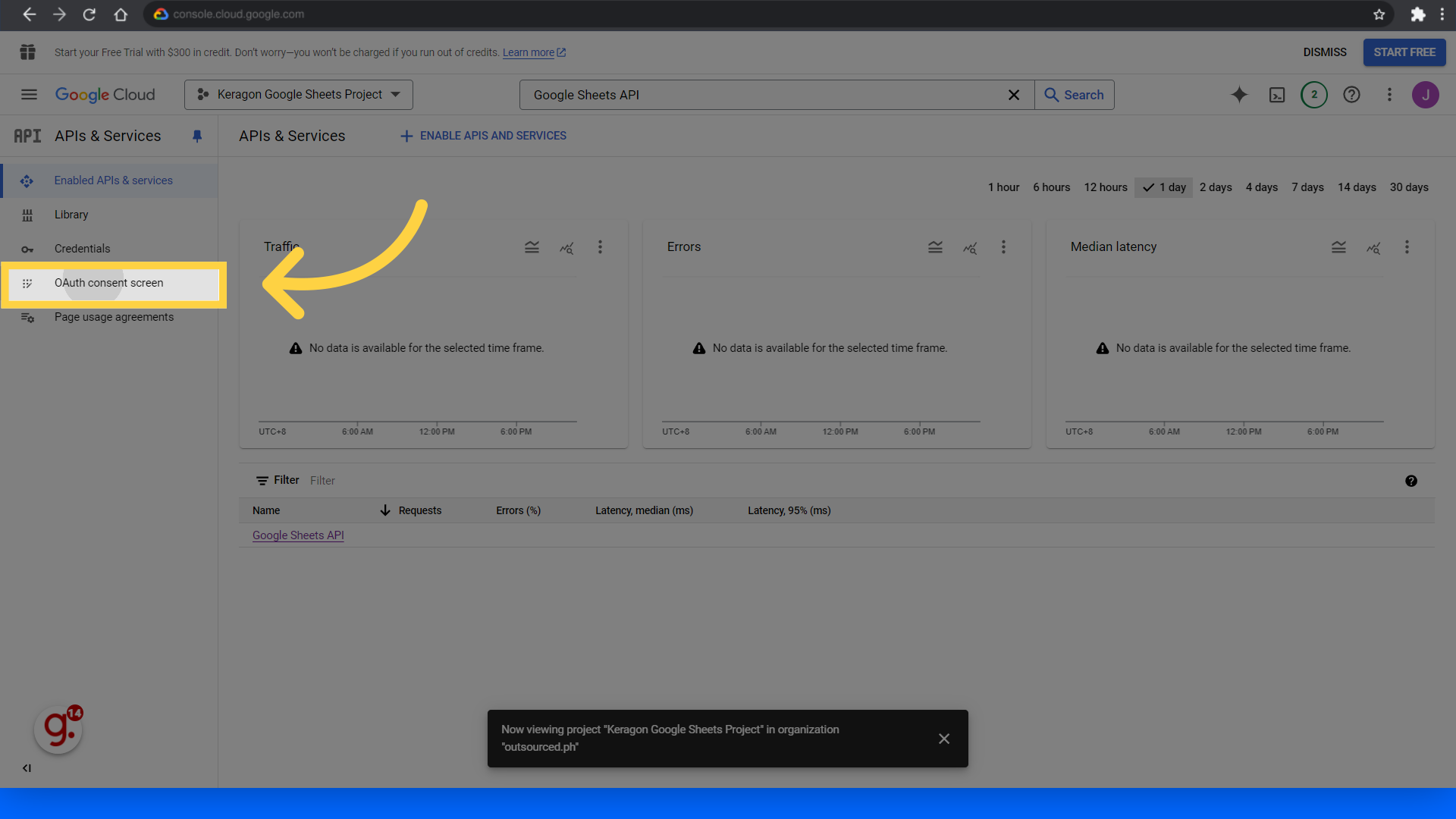Select the 7 days time range

[x=1307, y=187]
